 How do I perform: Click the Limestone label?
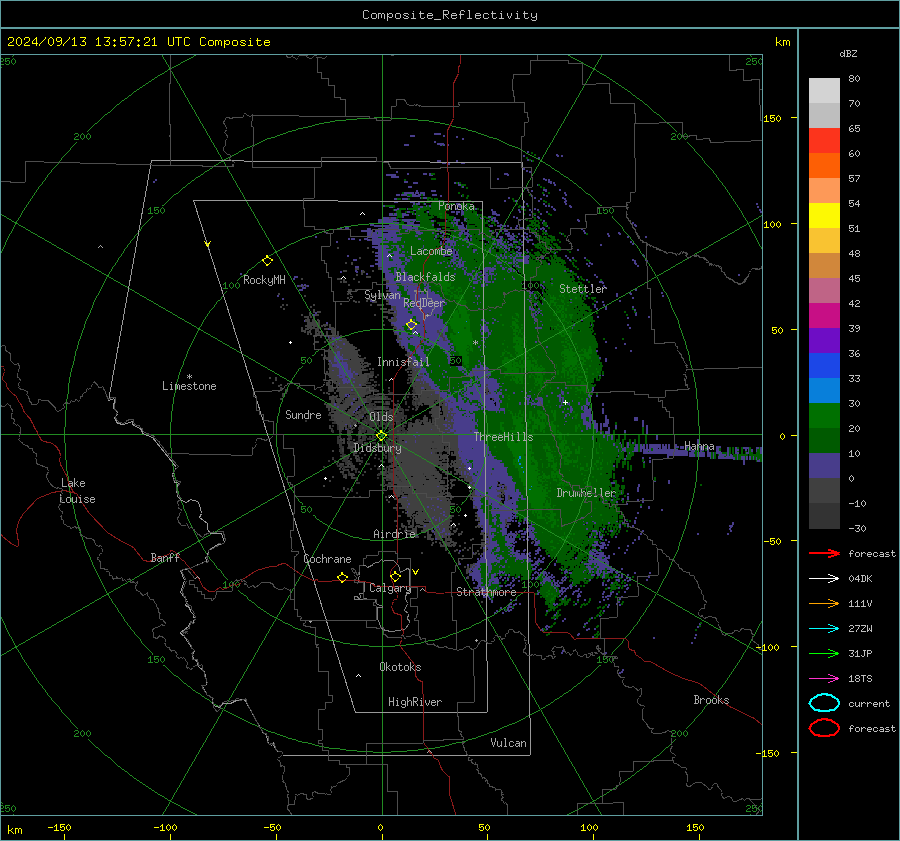pyautogui.click(x=189, y=386)
